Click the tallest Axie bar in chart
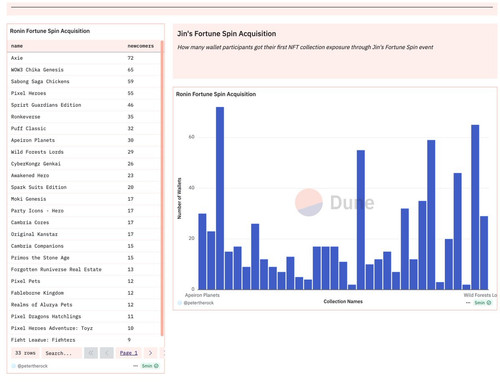 click(220, 198)
